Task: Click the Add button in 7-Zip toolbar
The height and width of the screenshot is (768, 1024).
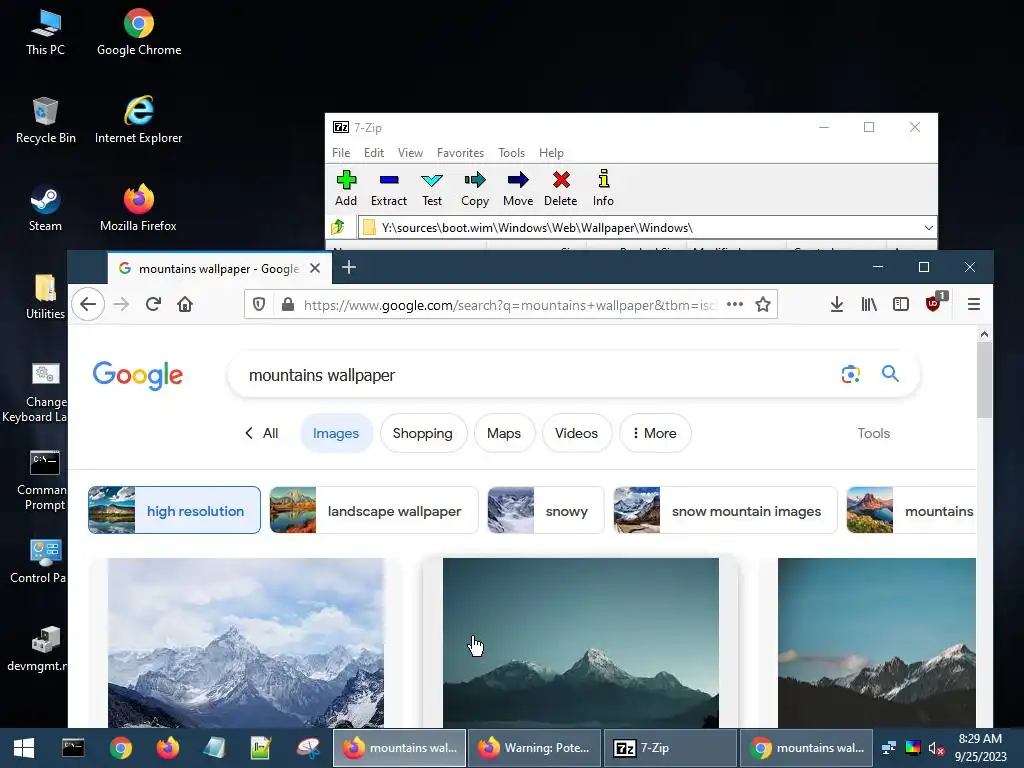Action: point(346,188)
